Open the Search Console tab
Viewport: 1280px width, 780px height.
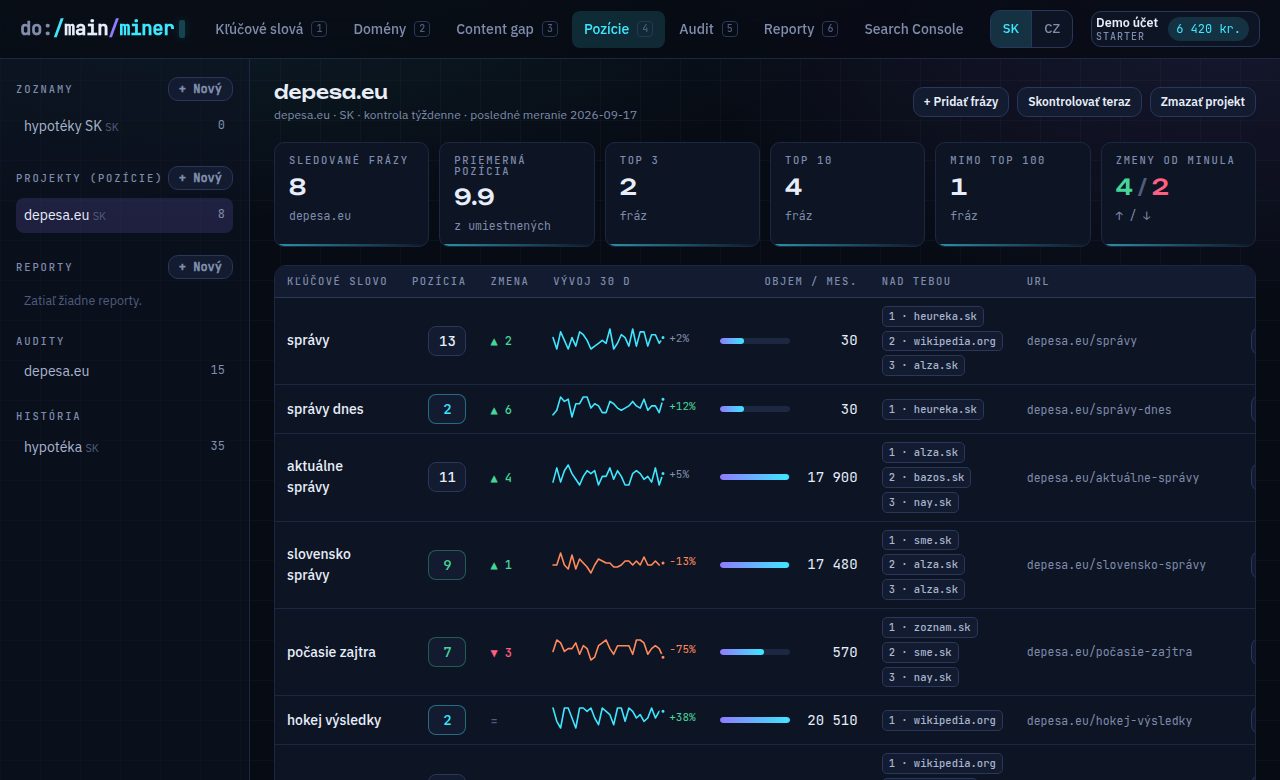tap(914, 29)
